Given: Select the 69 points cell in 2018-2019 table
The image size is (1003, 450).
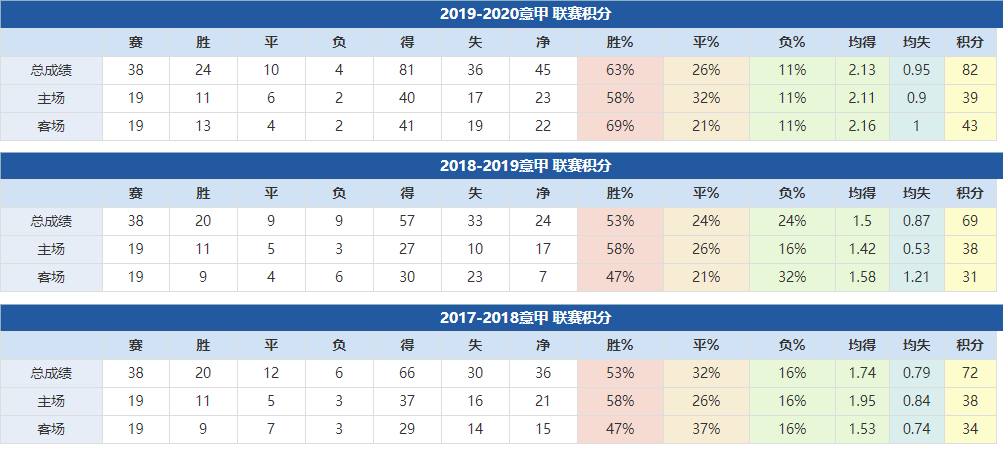Looking at the screenshot, I should pyautogui.click(x=969, y=221).
